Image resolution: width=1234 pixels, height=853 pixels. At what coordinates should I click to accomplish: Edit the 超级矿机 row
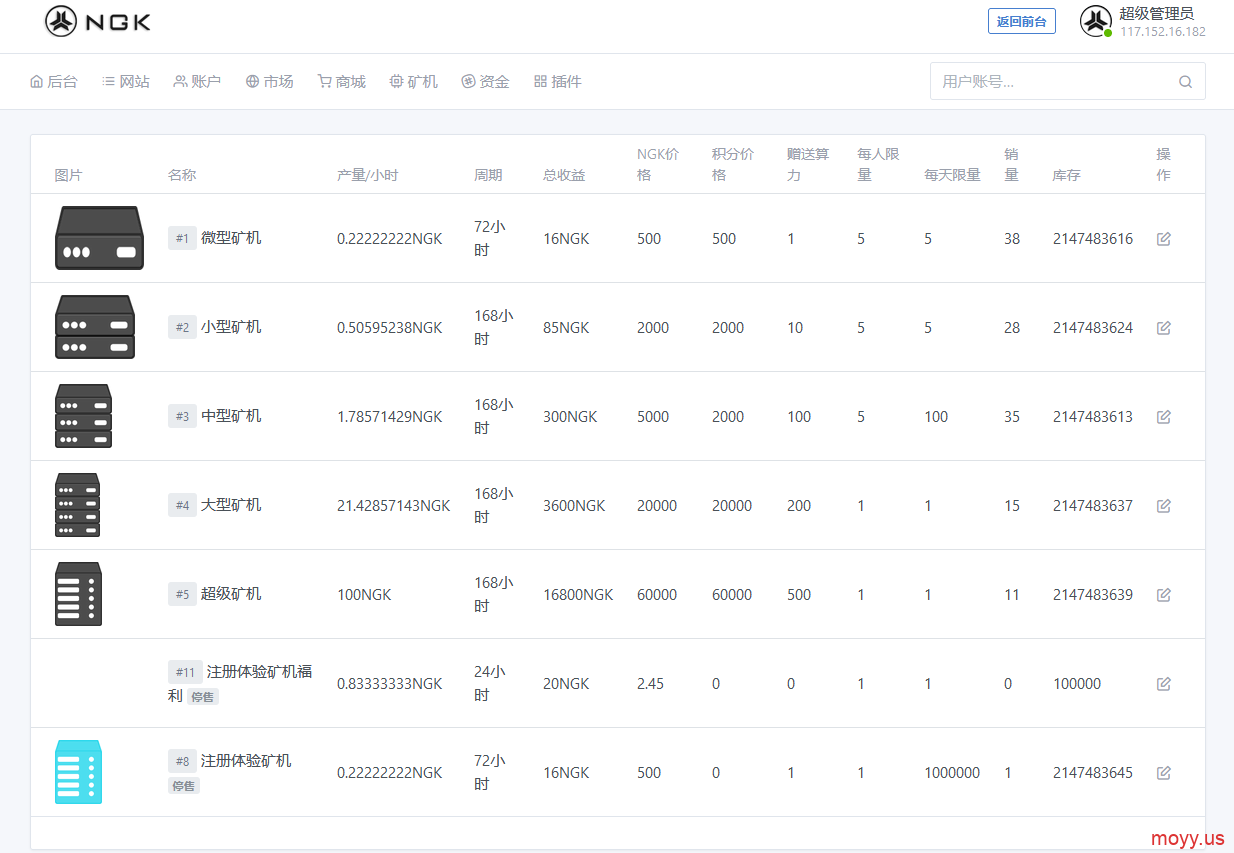point(1164,595)
